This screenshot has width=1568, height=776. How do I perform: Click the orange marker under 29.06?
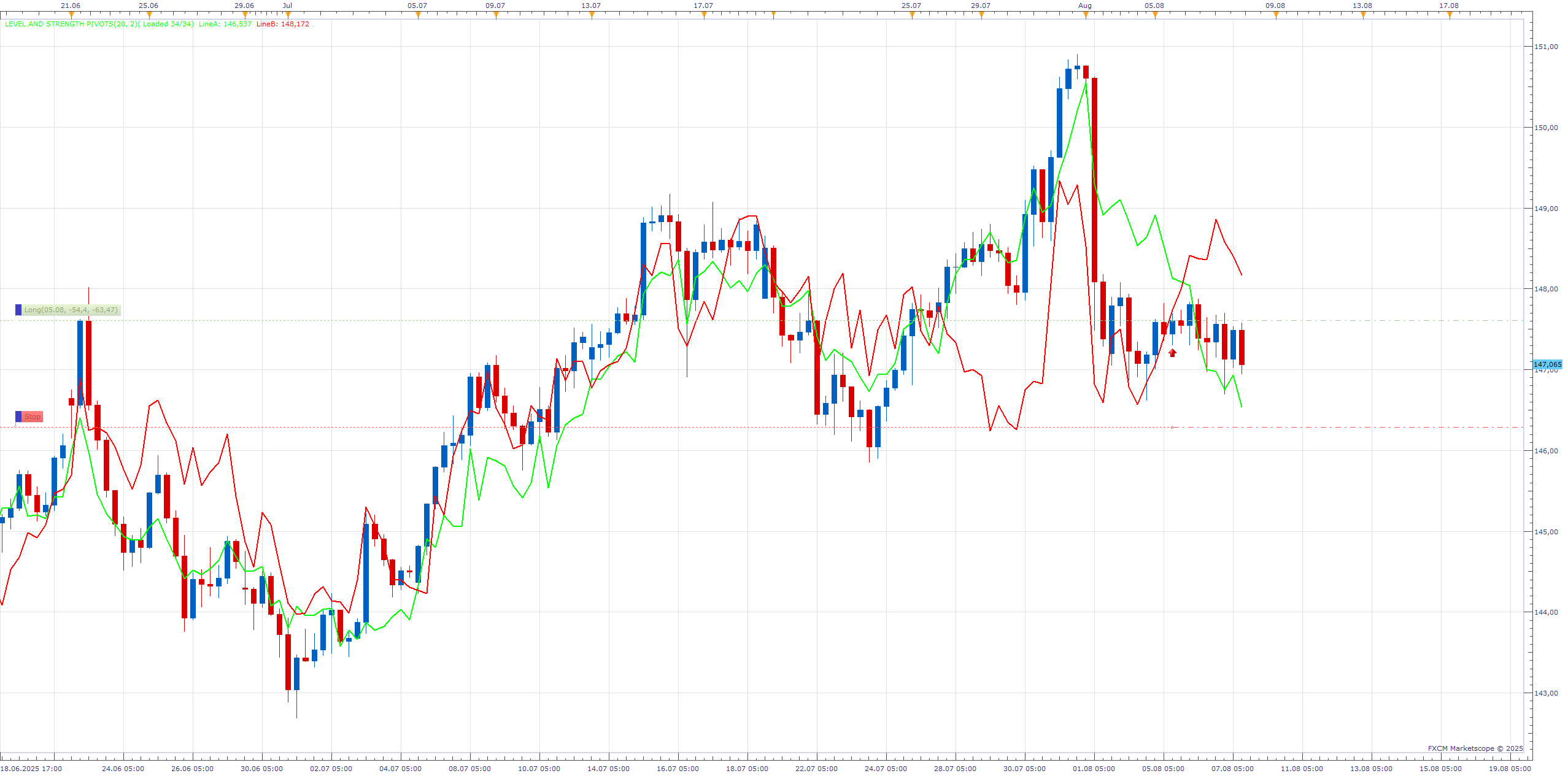pyautogui.click(x=245, y=15)
